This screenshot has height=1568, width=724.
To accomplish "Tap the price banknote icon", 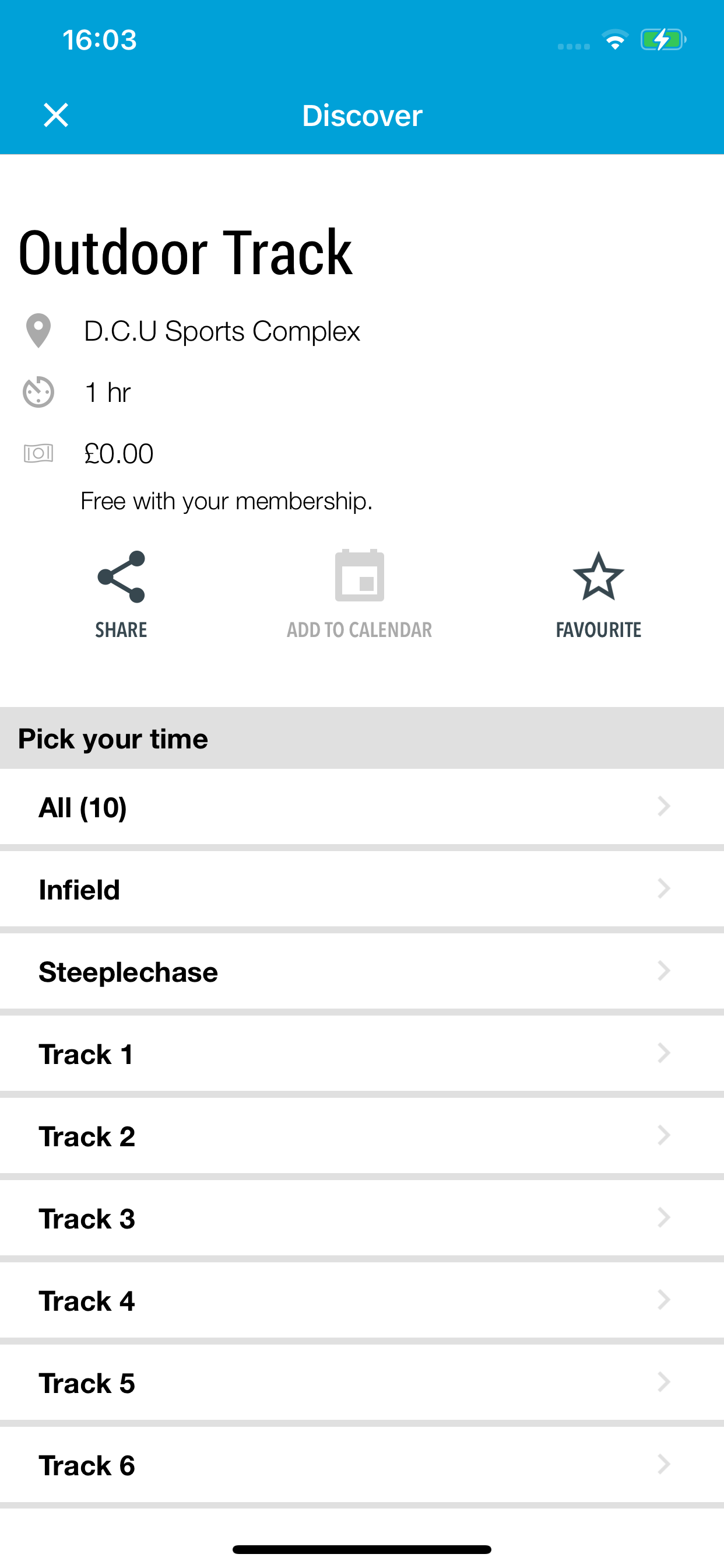I will [x=38, y=453].
